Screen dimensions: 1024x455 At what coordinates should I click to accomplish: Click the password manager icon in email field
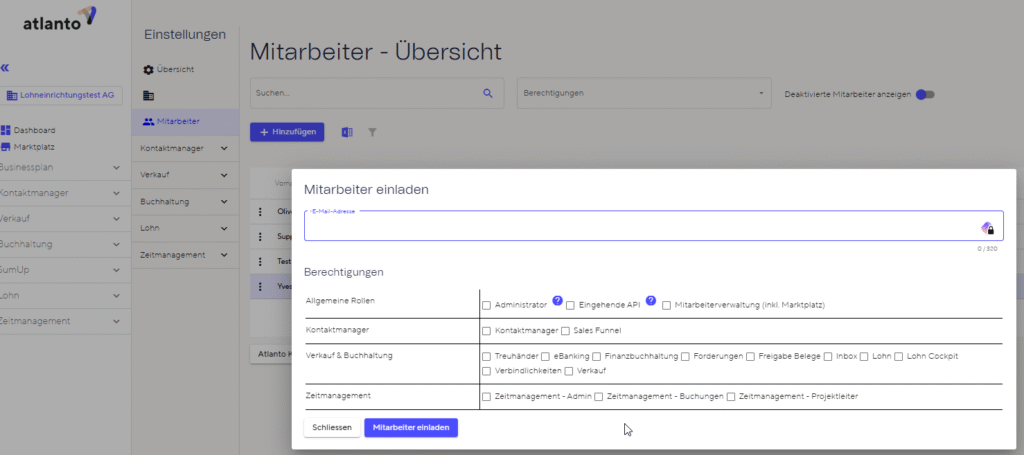tap(987, 228)
